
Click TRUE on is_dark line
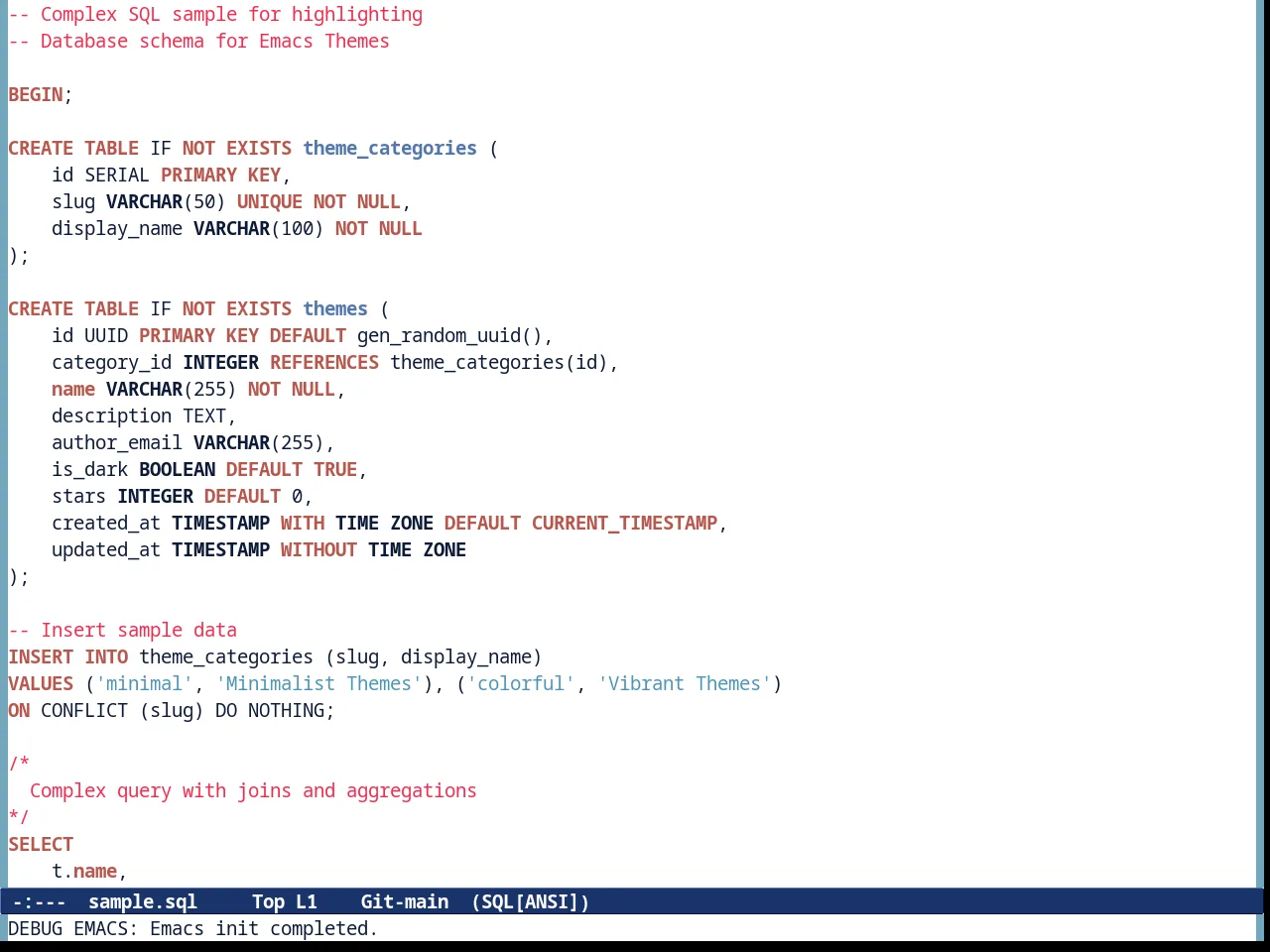tap(335, 469)
